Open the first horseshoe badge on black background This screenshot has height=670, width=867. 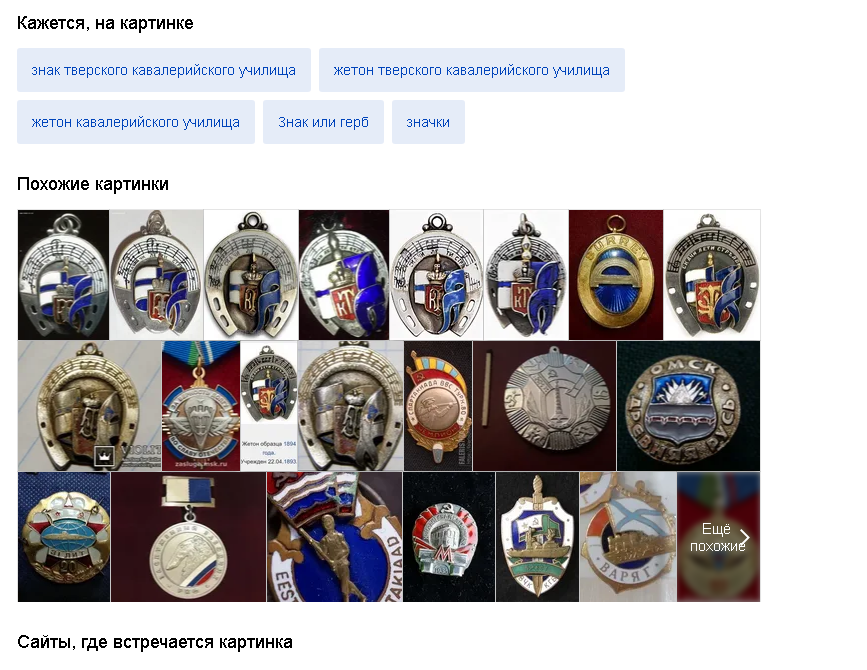click(x=64, y=275)
